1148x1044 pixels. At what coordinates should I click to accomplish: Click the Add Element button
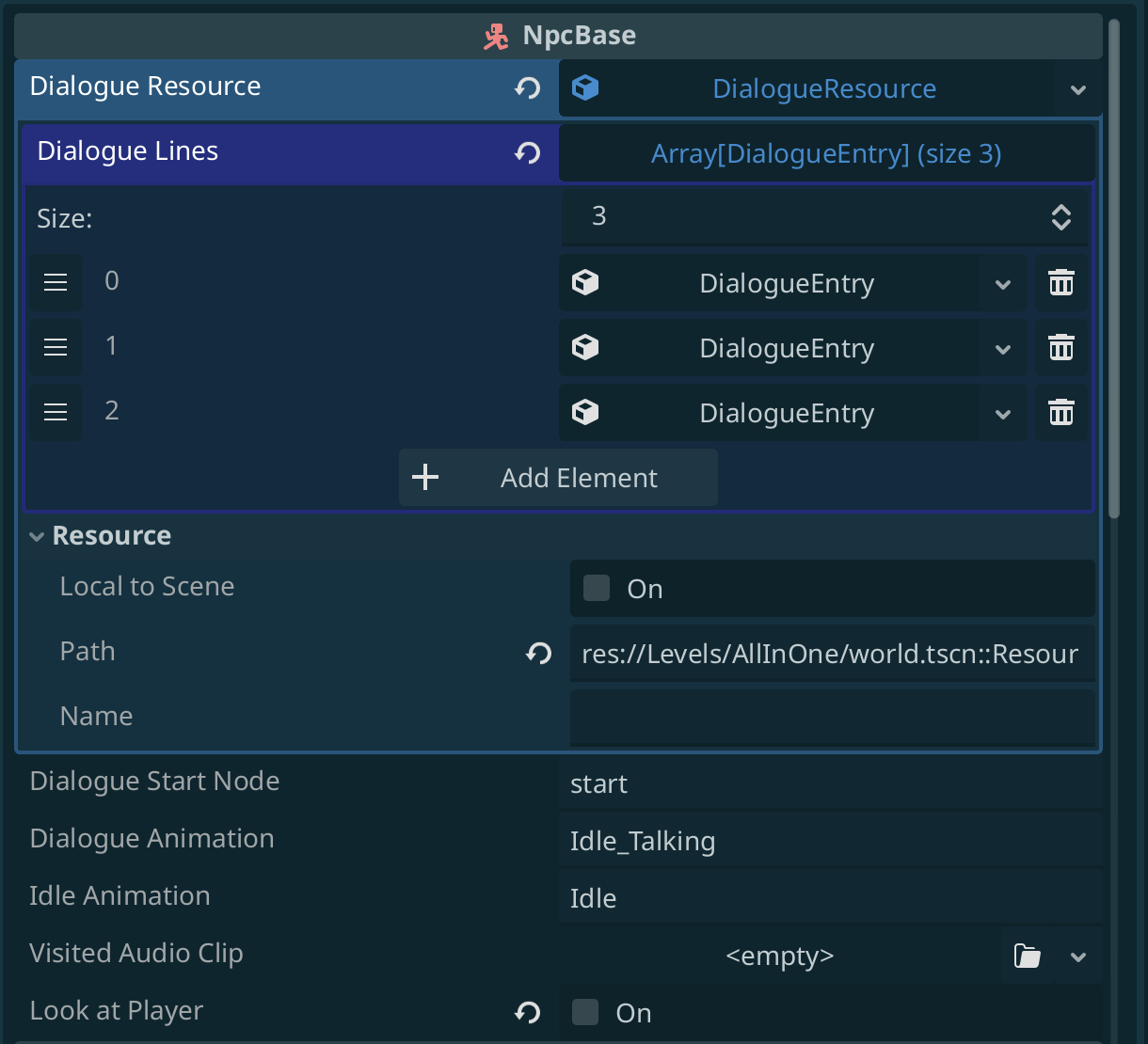click(558, 478)
